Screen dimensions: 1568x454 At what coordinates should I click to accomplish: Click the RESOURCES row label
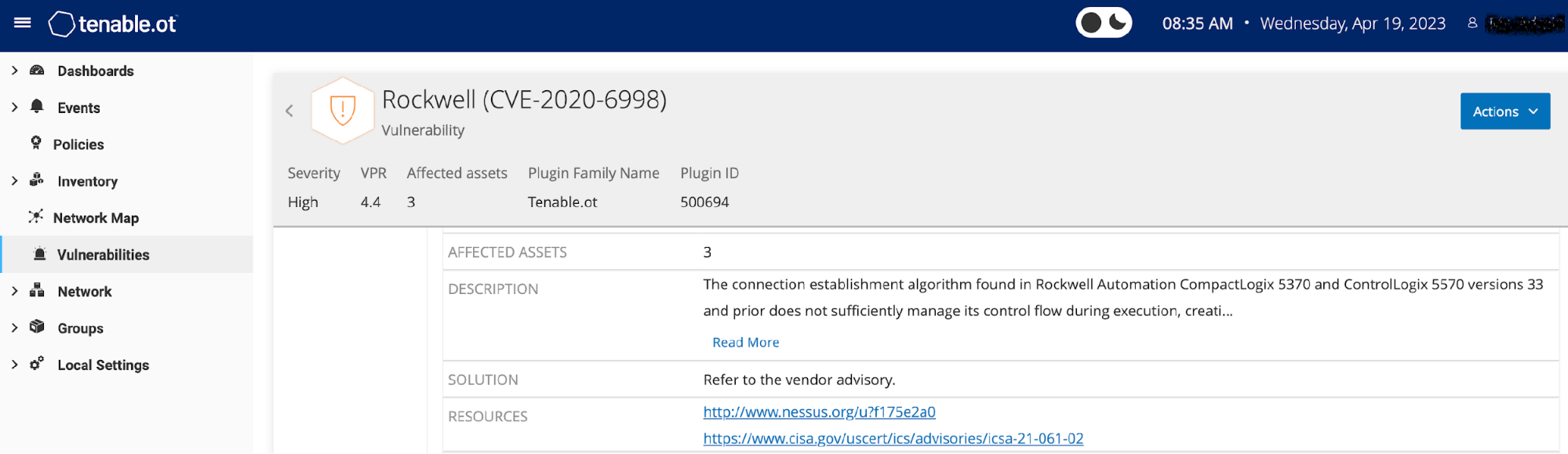488,417
